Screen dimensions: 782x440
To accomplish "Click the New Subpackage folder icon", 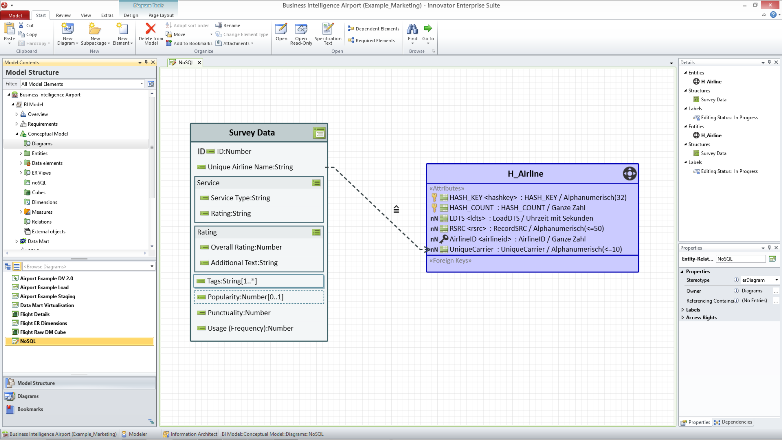I will point(94,30).
